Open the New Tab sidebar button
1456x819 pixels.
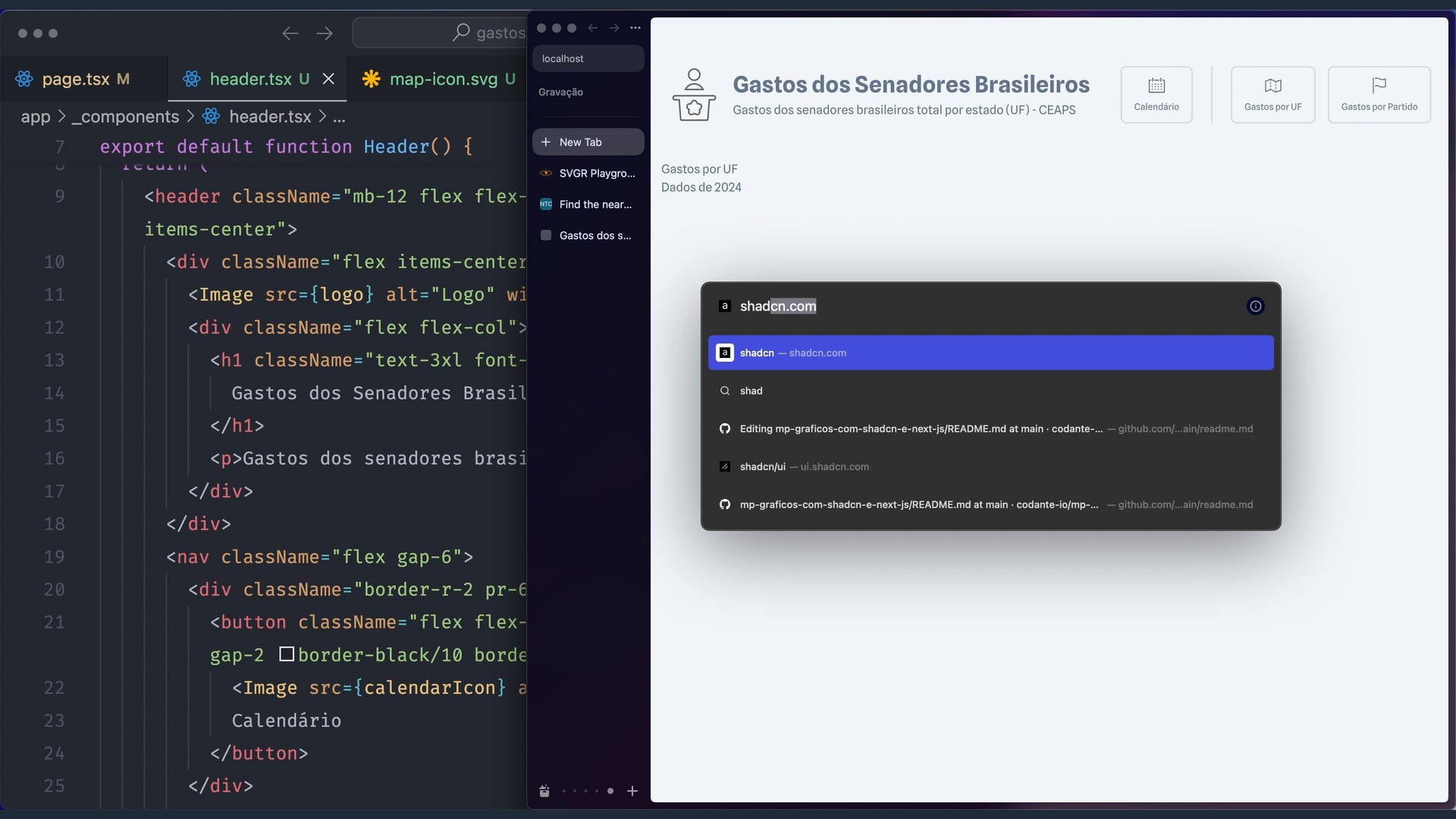coord(588,142)
